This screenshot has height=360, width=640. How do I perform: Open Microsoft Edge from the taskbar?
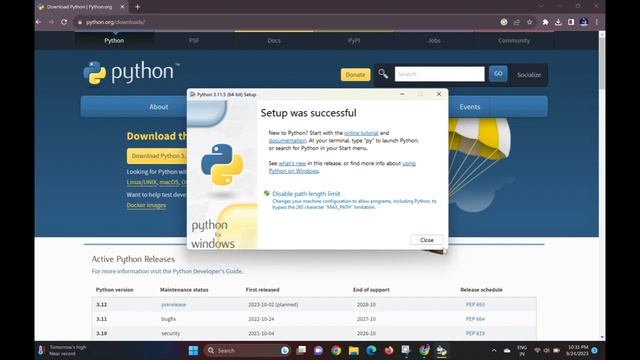tap(371, 350)
